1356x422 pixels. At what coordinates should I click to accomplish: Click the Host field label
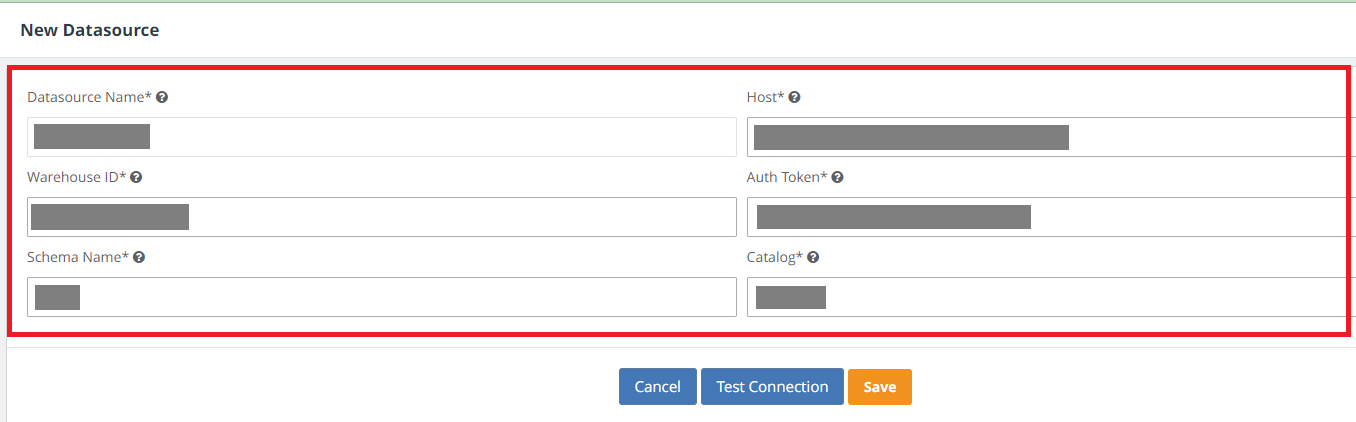click(765, 98)
